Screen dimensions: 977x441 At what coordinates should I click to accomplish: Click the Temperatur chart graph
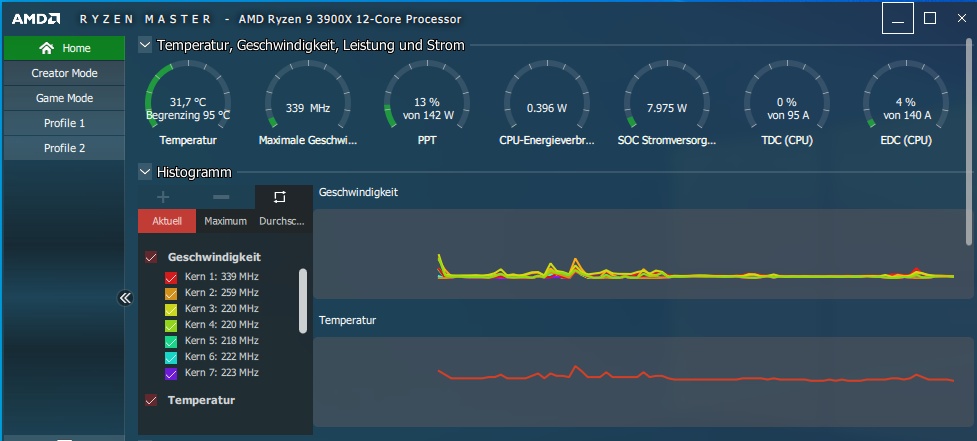coord(642,382)
